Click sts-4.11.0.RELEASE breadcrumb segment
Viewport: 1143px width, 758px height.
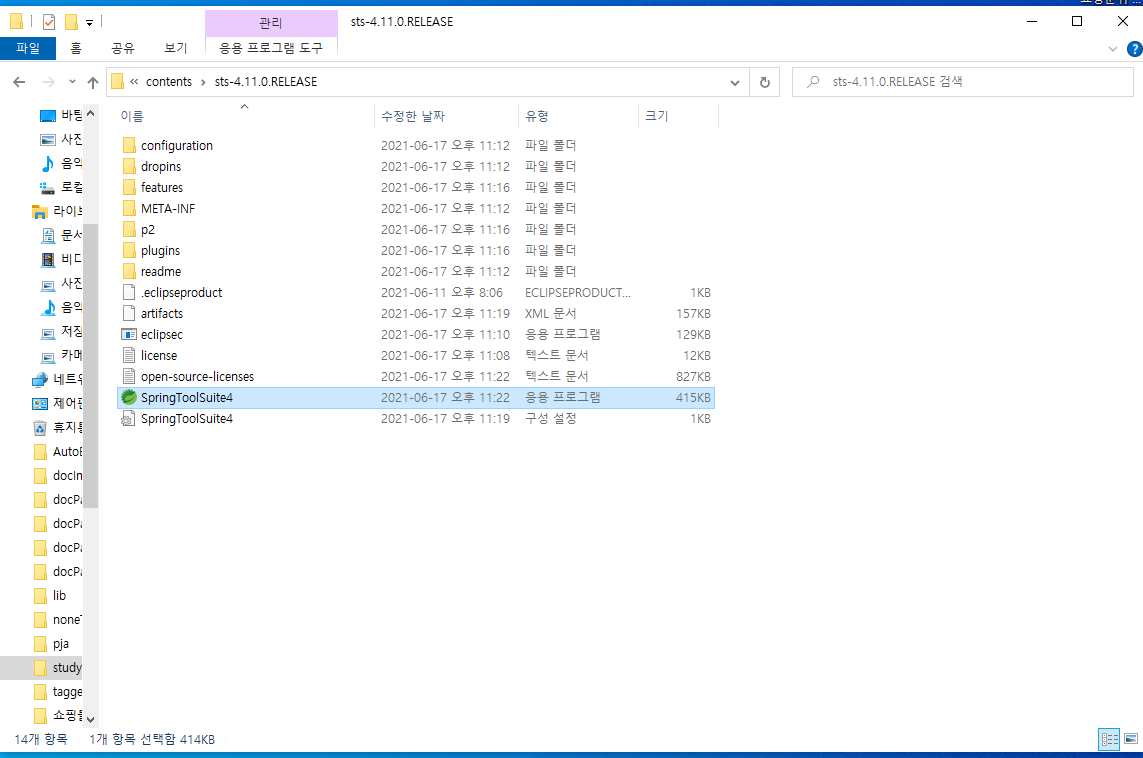266,82
